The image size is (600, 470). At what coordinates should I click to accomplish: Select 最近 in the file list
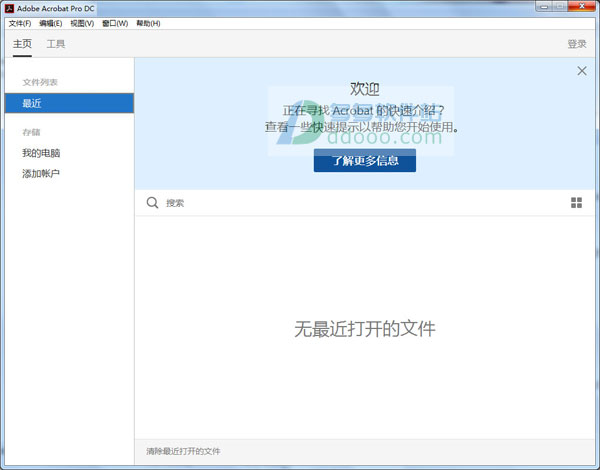[x=69, y=103]
